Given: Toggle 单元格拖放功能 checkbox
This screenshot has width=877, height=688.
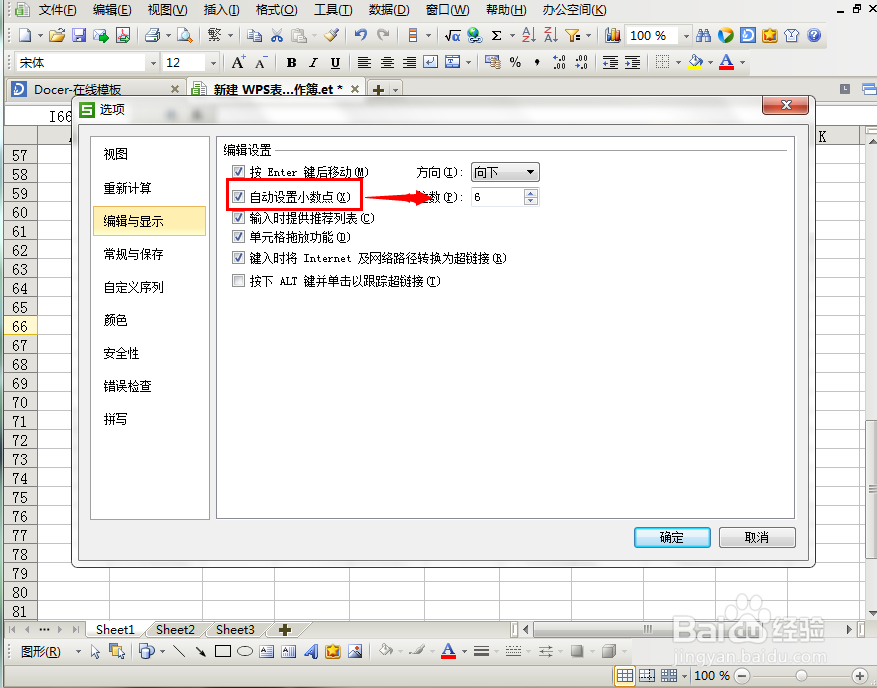Looking at the screenshot, I should click(238, 237).
